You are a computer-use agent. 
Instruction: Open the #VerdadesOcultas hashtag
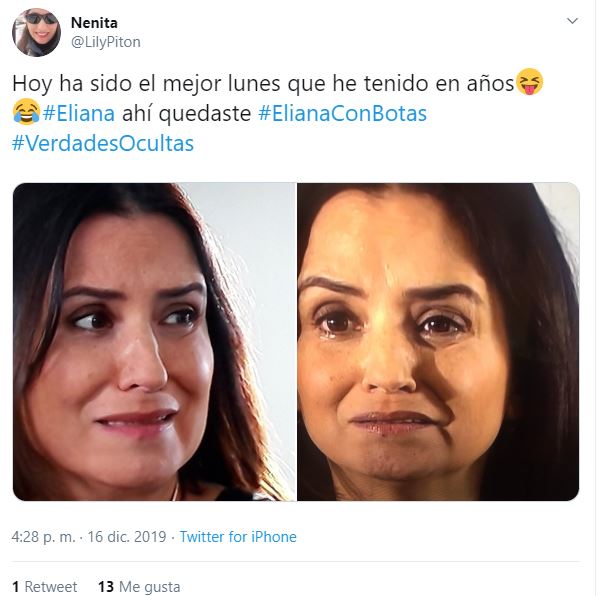(103, 143)
